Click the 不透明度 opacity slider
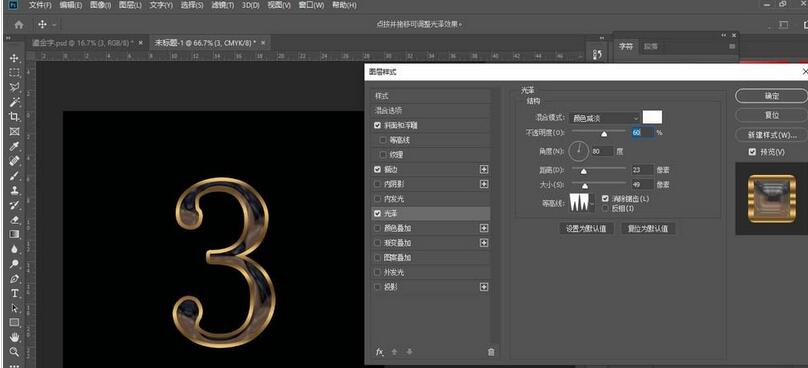 pyautogui.click(x=600, y=133)
